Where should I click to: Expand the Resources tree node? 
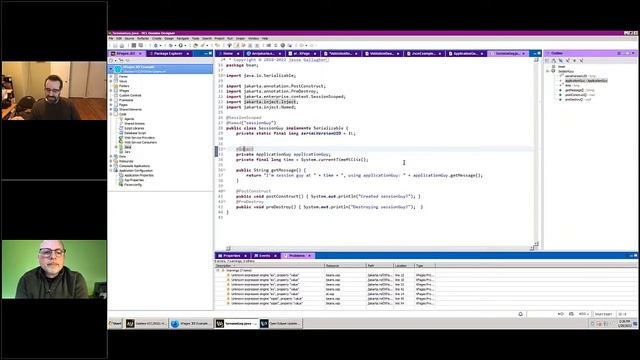[111, 161]
